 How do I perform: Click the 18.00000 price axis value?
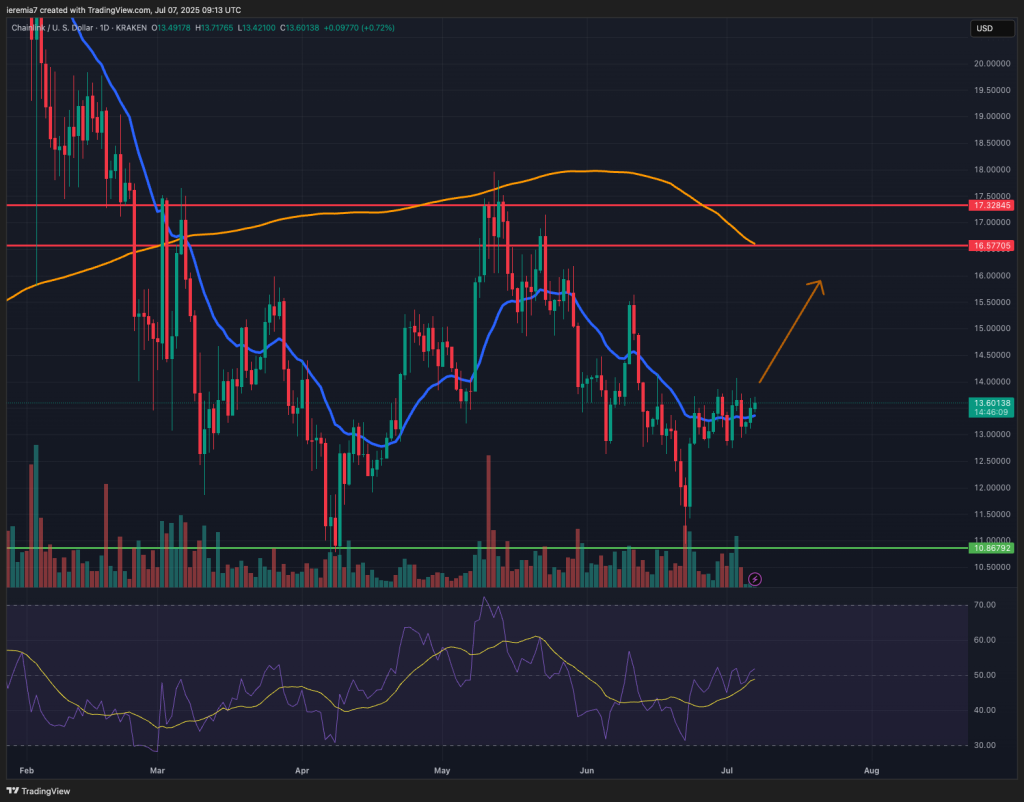pos(992,170)
